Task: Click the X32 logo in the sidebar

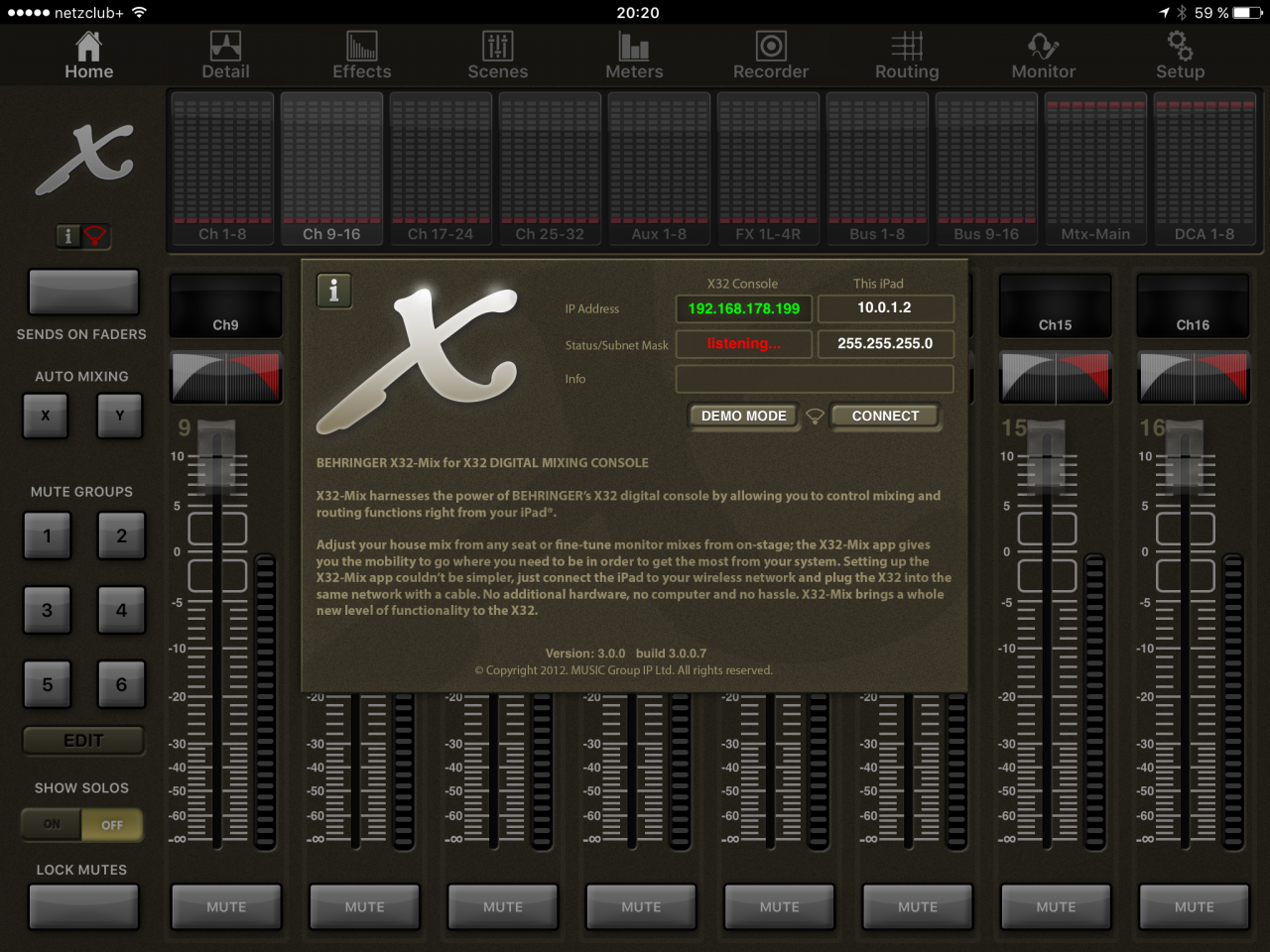Action: click(84, 159)
